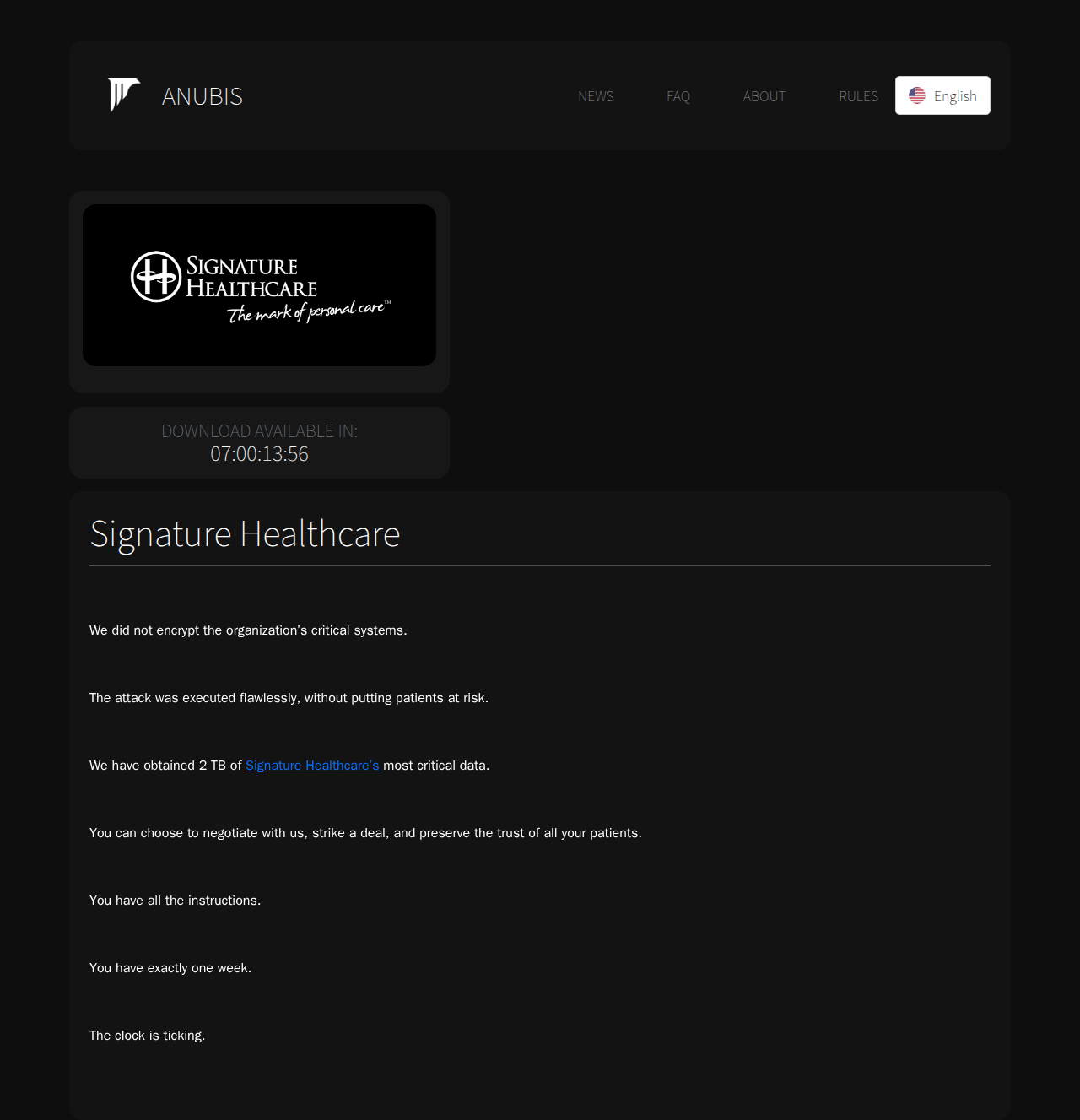Click the Anubis logo icon

[x=123, y=95]
